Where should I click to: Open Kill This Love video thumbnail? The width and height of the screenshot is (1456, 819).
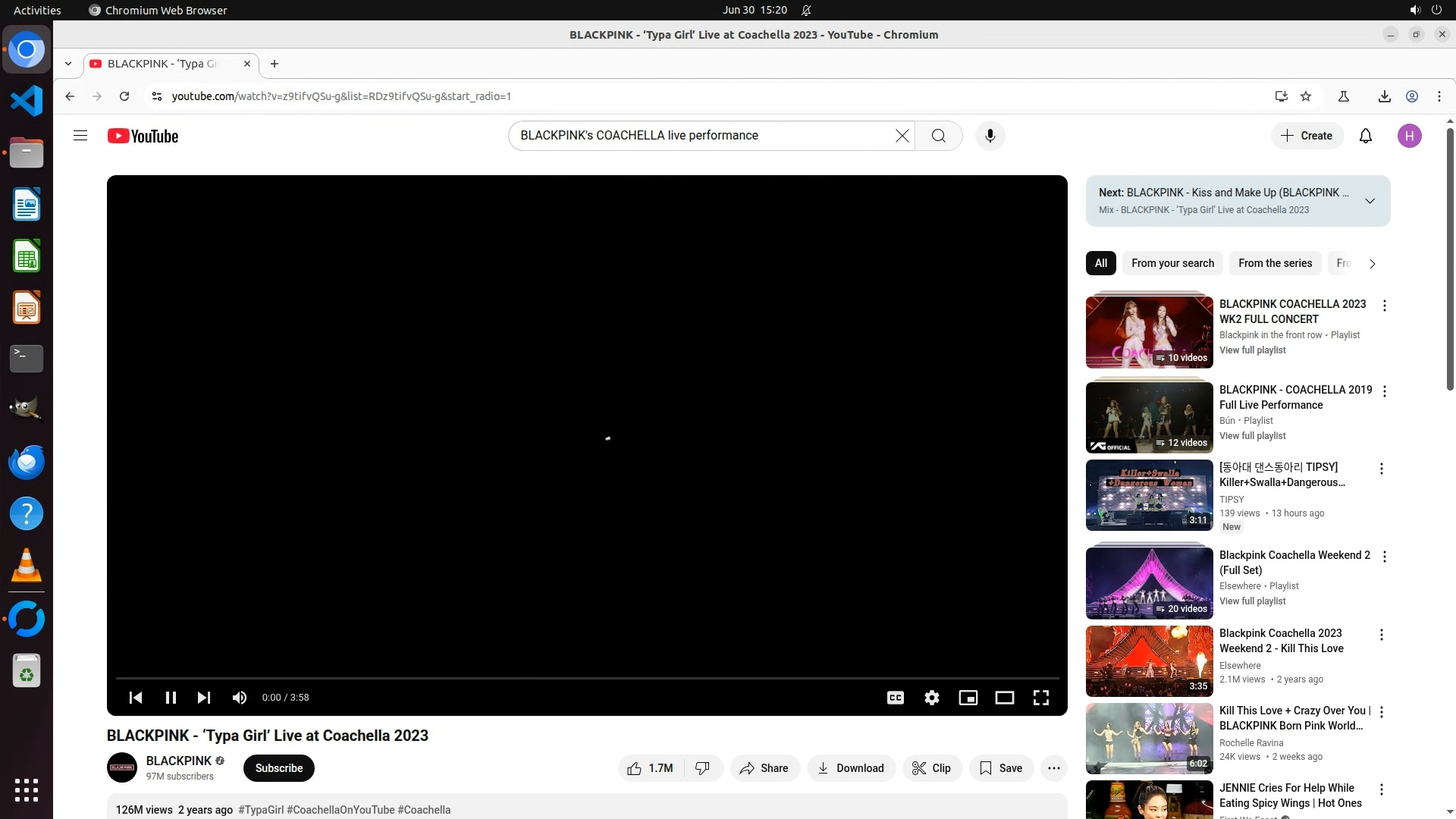(1149, 661)
